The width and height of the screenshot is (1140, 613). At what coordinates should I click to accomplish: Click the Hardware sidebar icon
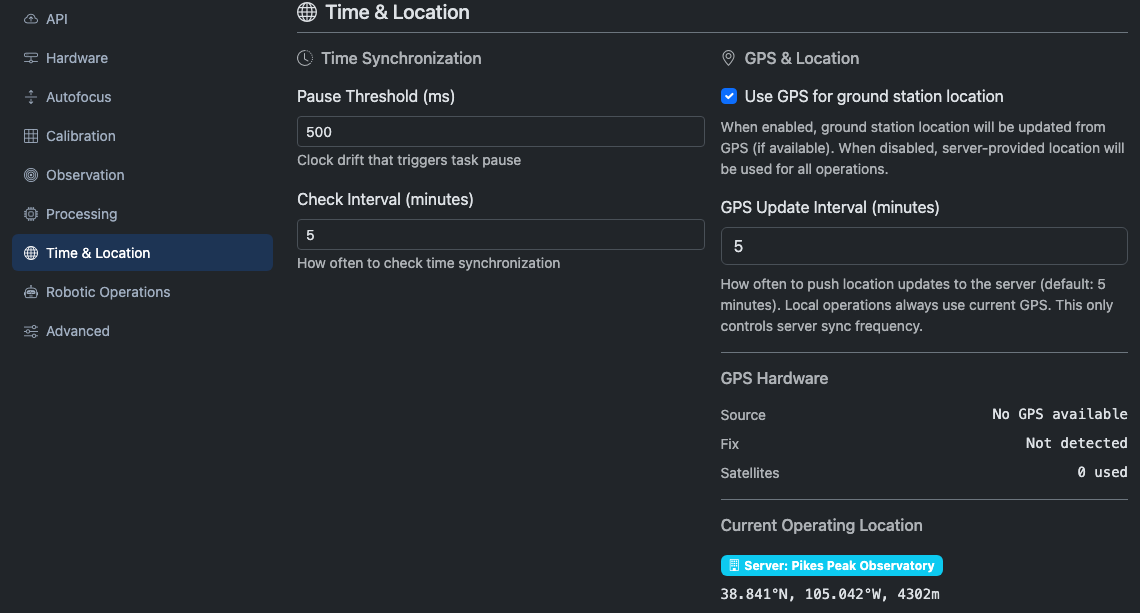click(x=31, y=58)
